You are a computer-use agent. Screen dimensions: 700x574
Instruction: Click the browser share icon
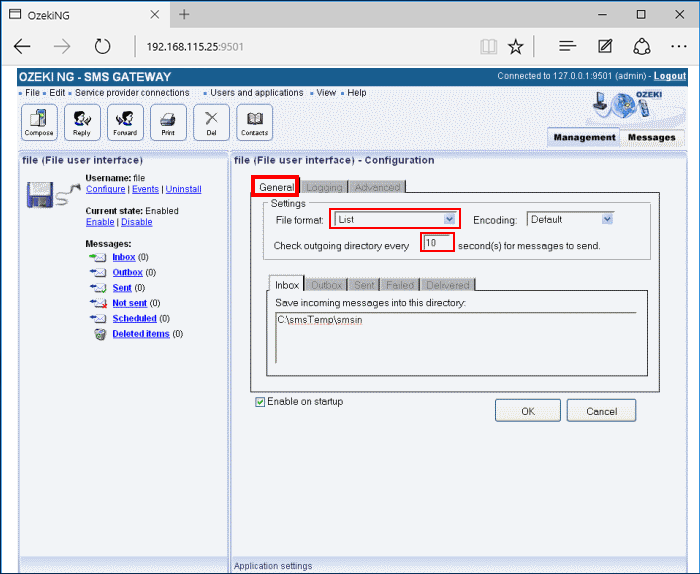pos(642,46)
